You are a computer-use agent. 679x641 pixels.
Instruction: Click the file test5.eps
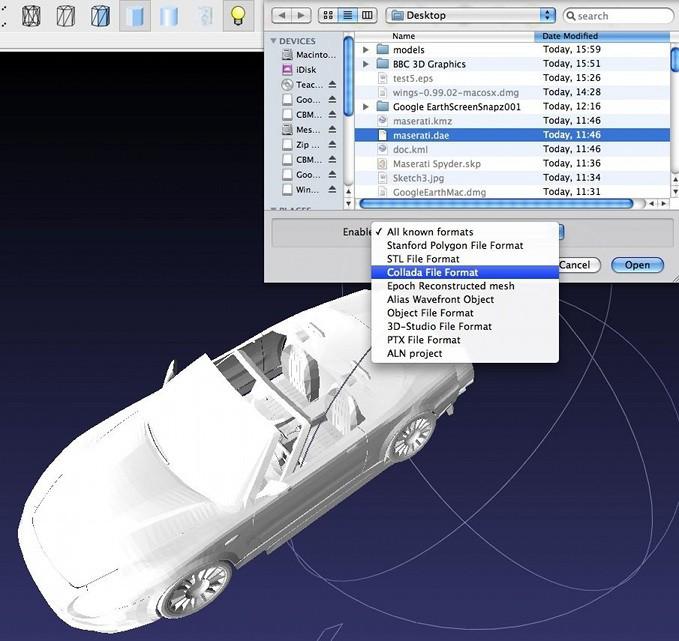point(512,78)
